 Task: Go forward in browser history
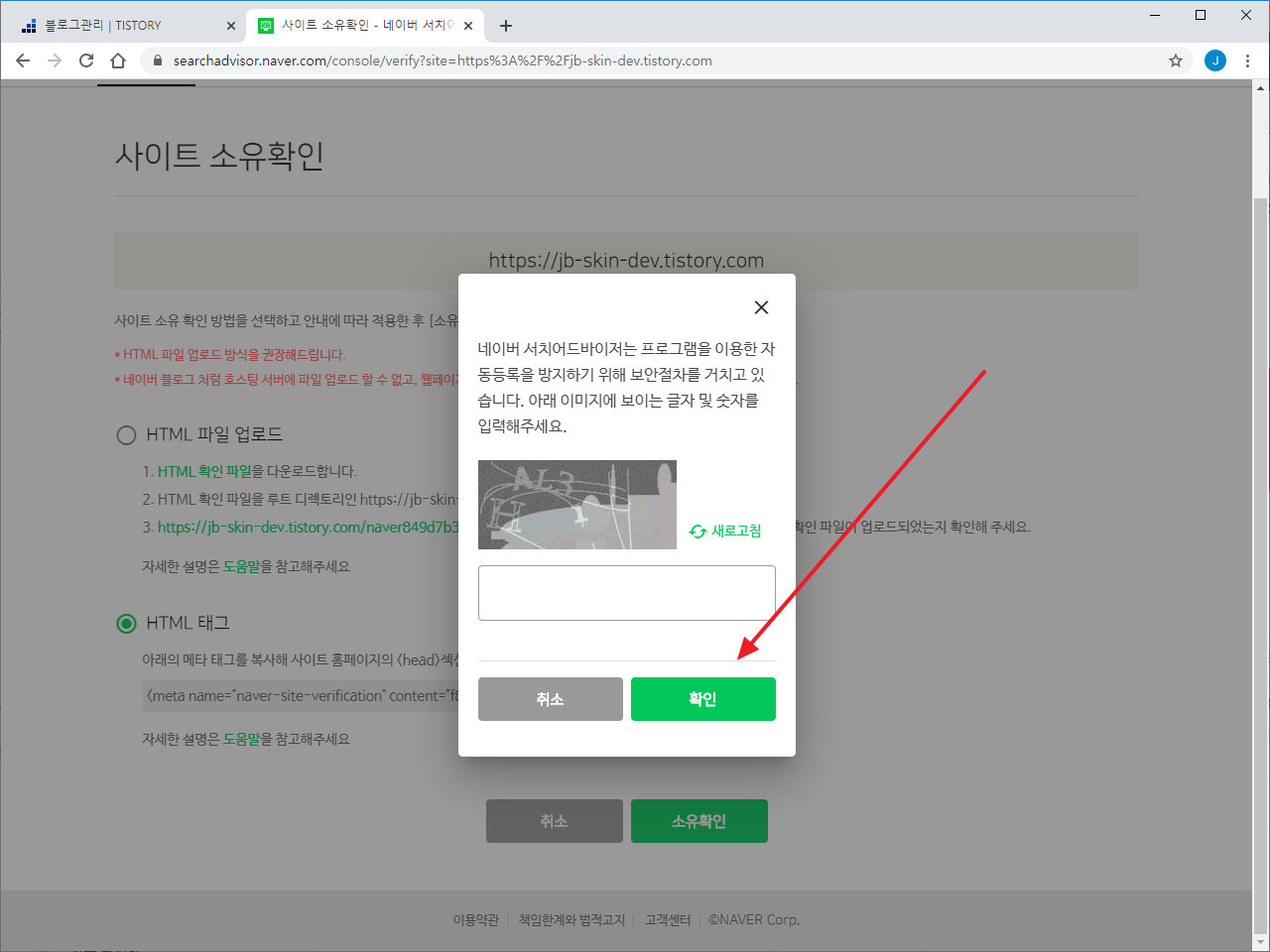pos(55,60)
